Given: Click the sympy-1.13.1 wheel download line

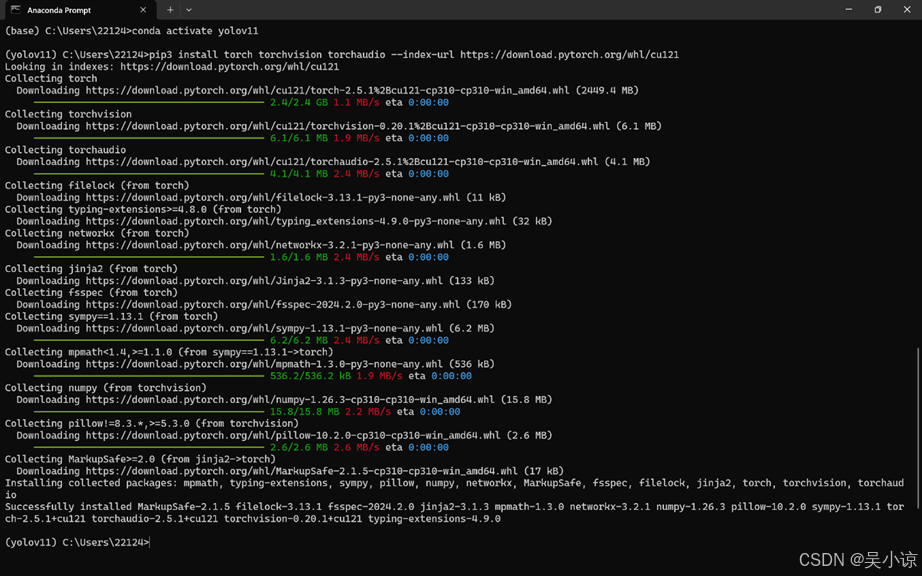Looking at the screenshot, I should pyautogui.click(x=255, y=329).
